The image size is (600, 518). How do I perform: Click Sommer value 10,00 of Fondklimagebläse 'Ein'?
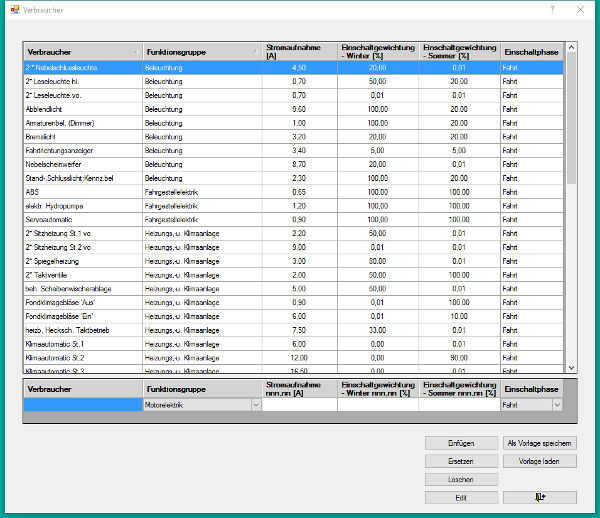tap(459, 316)
